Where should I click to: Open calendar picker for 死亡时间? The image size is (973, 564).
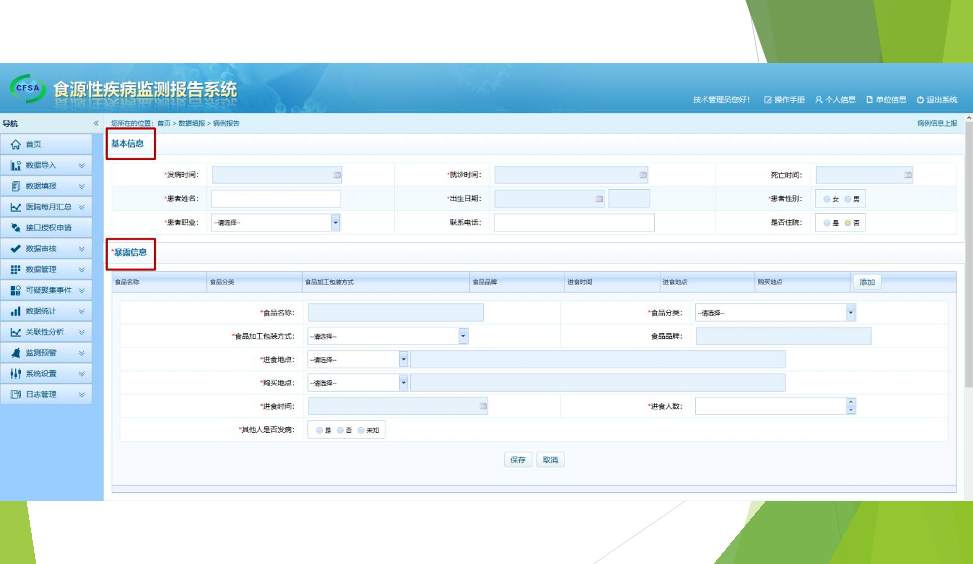pyautogui.click(x=908, y=175)
